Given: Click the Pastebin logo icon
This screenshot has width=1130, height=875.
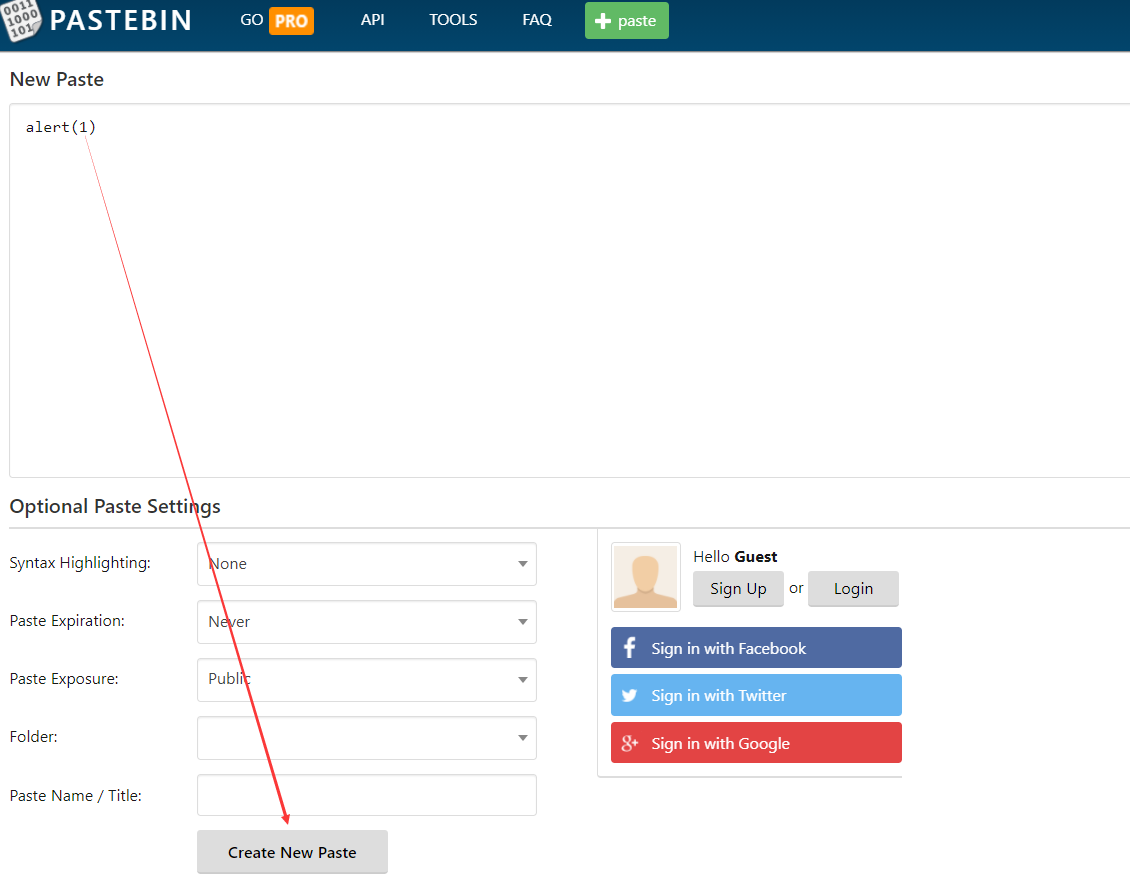Looking at the screenshot, I should pos(21,19).
